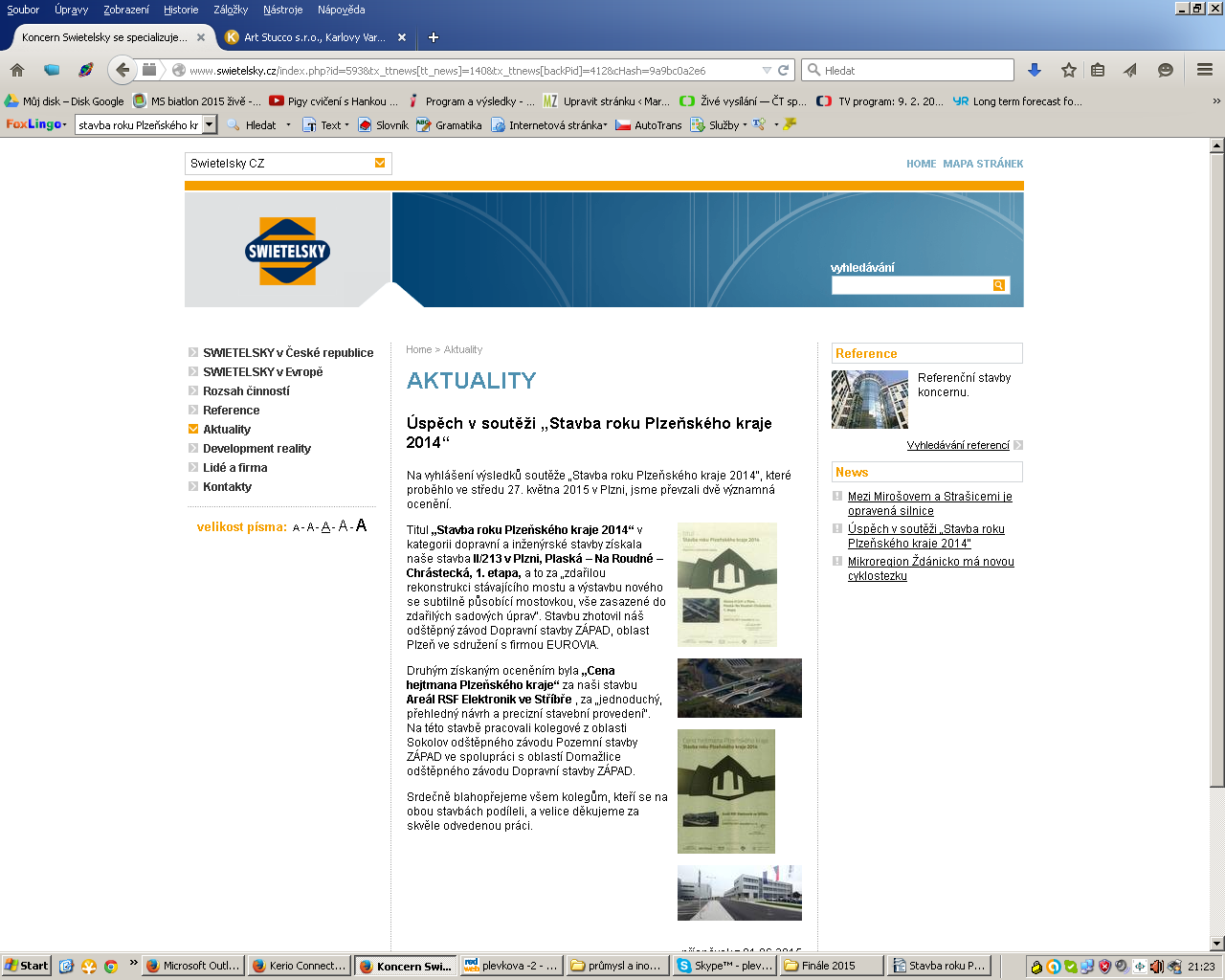Open Lidé a firma menu item

pyautogui.click(x=234, y=467)
